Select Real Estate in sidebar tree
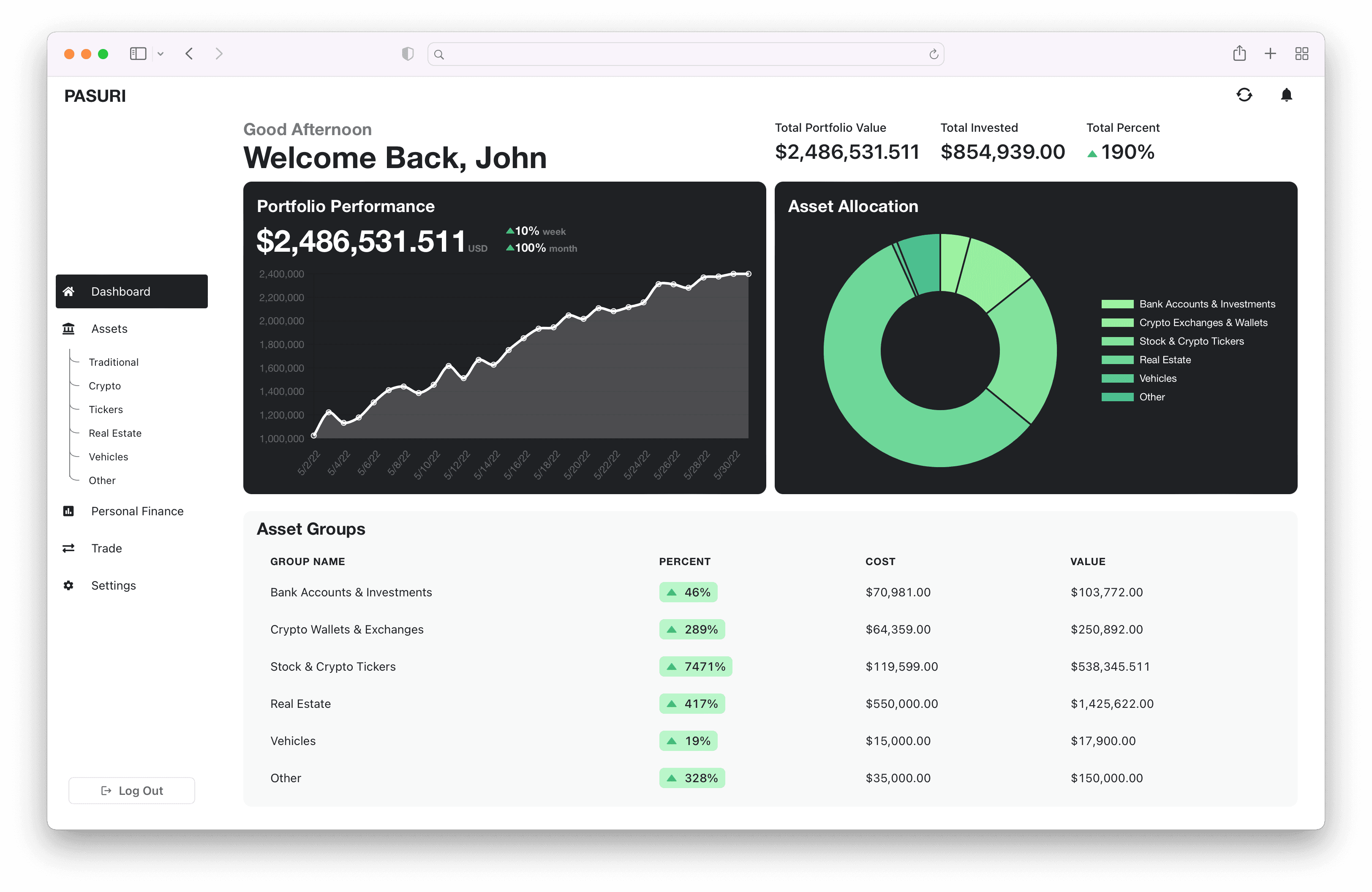Screen dimensions: 1372x892 pyautogui.click(x=115, y=433)
